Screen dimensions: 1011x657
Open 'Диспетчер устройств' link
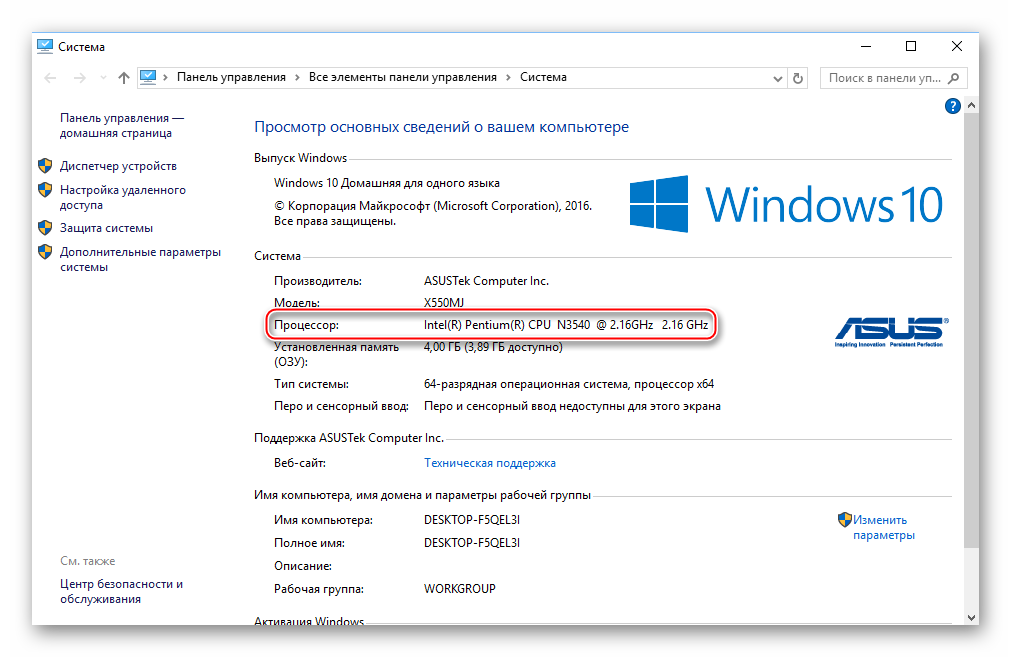(118, 166)
